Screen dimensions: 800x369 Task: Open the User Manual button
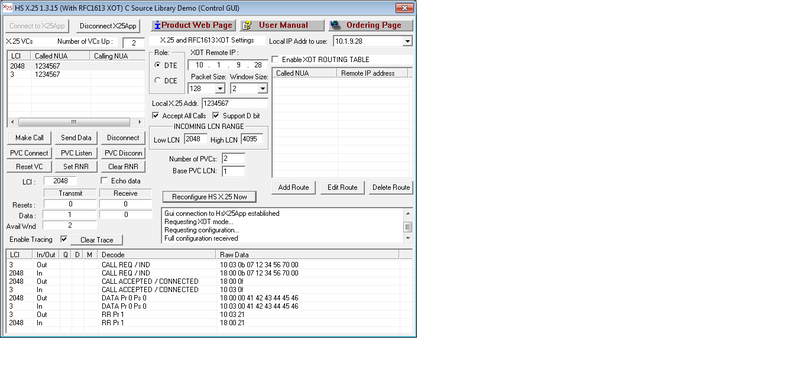pyautogui.click(x=282, y=26)
